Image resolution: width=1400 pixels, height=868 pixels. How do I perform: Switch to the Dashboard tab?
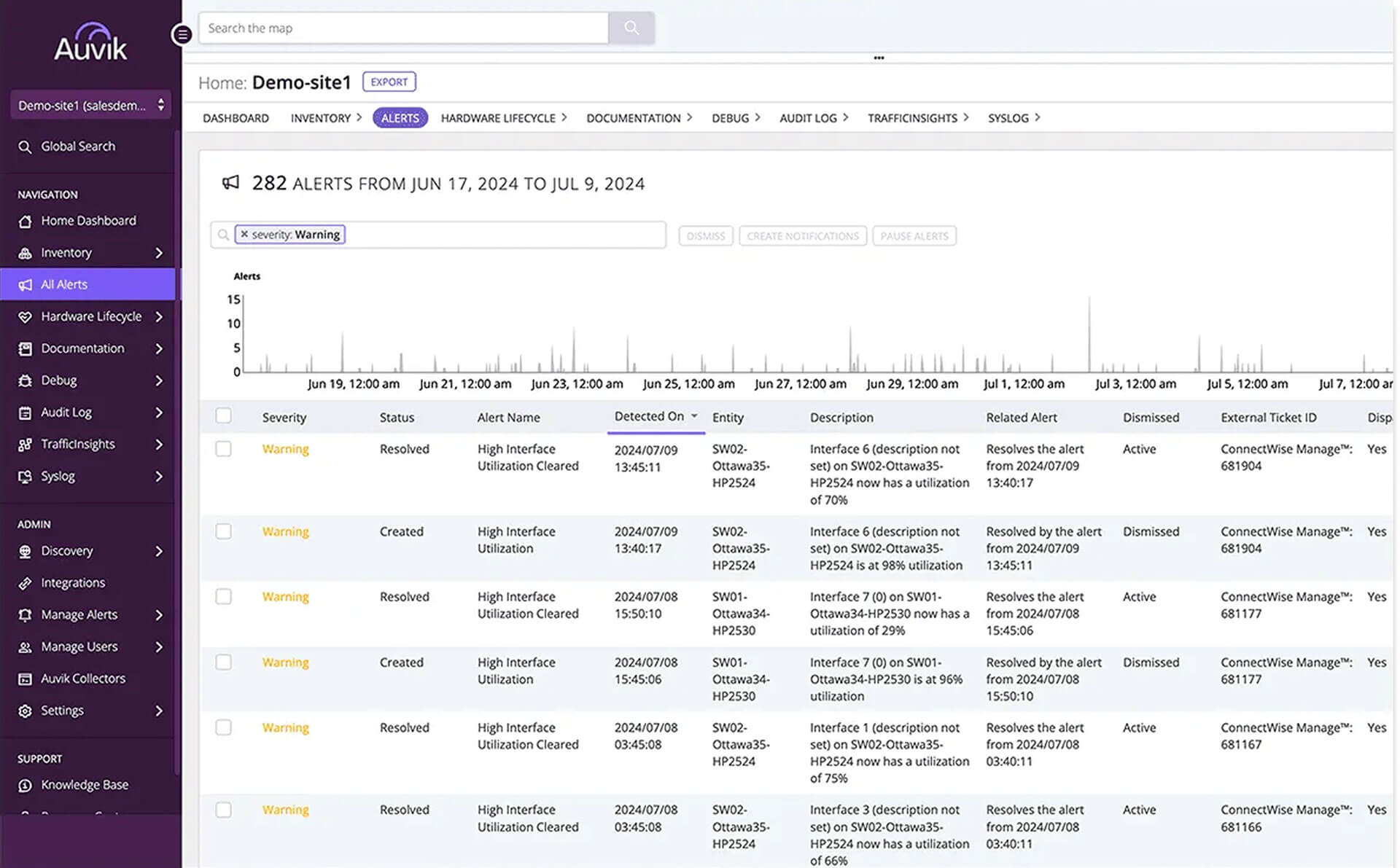coord(236,118)
